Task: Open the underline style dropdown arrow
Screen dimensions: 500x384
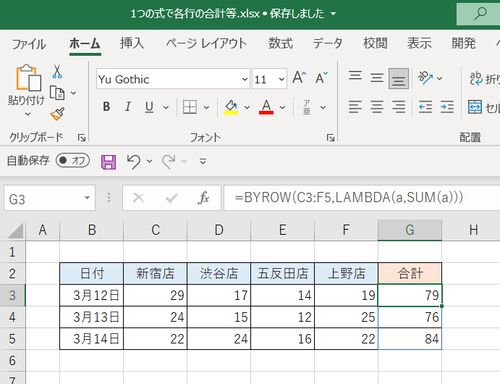Action: 166,107
